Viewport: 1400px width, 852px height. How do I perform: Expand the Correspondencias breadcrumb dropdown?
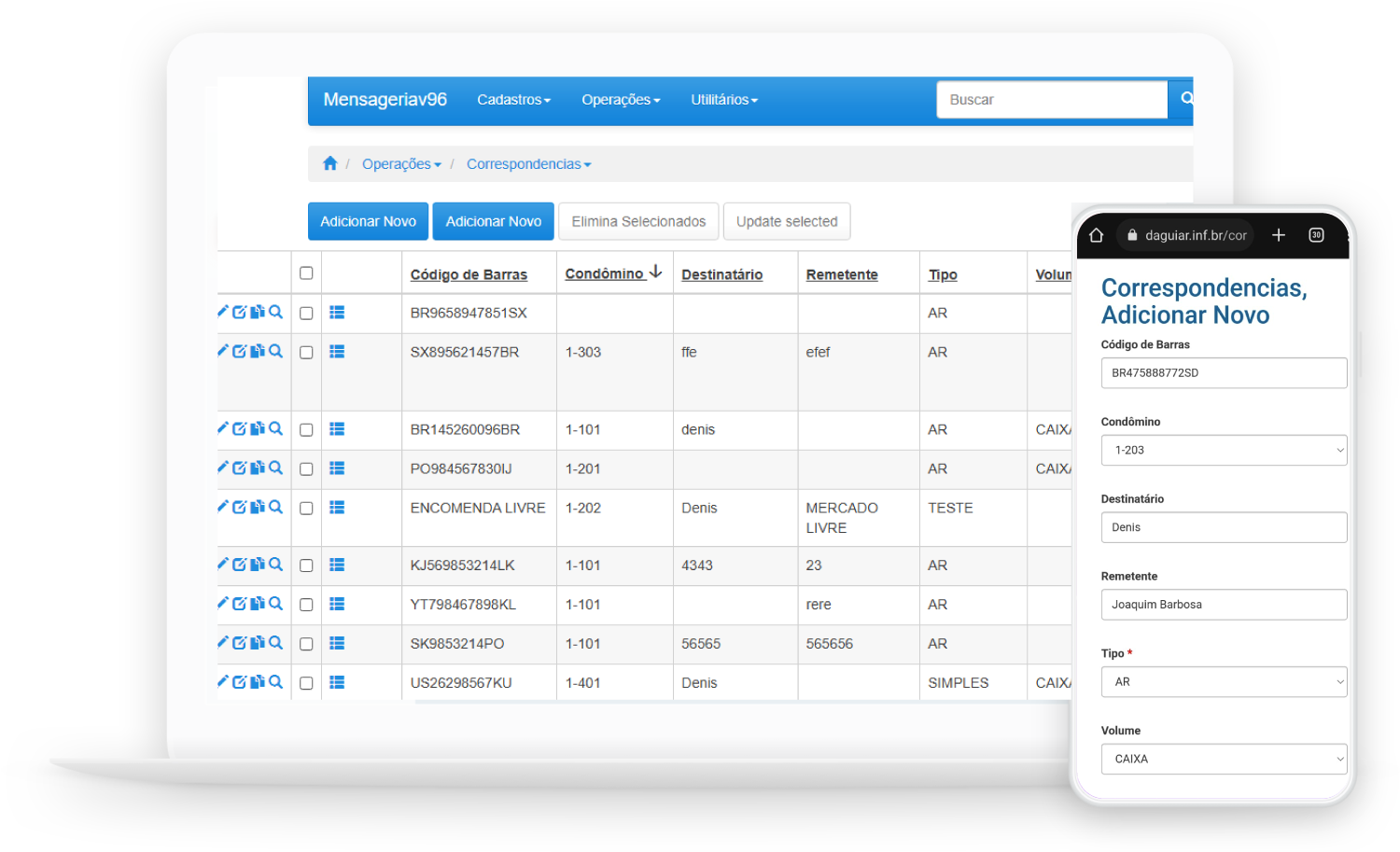(x=529, y=164)
